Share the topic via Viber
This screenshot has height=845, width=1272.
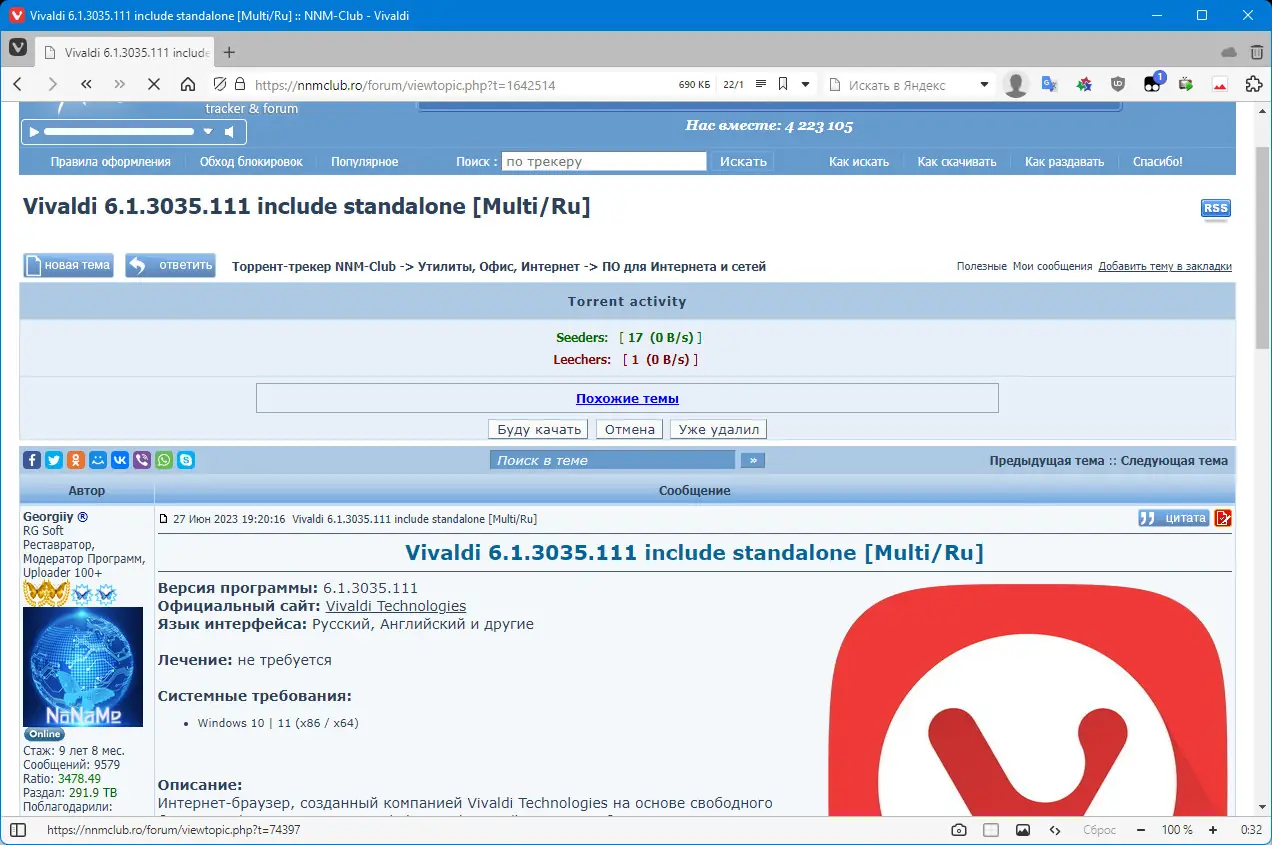[142, 460]
